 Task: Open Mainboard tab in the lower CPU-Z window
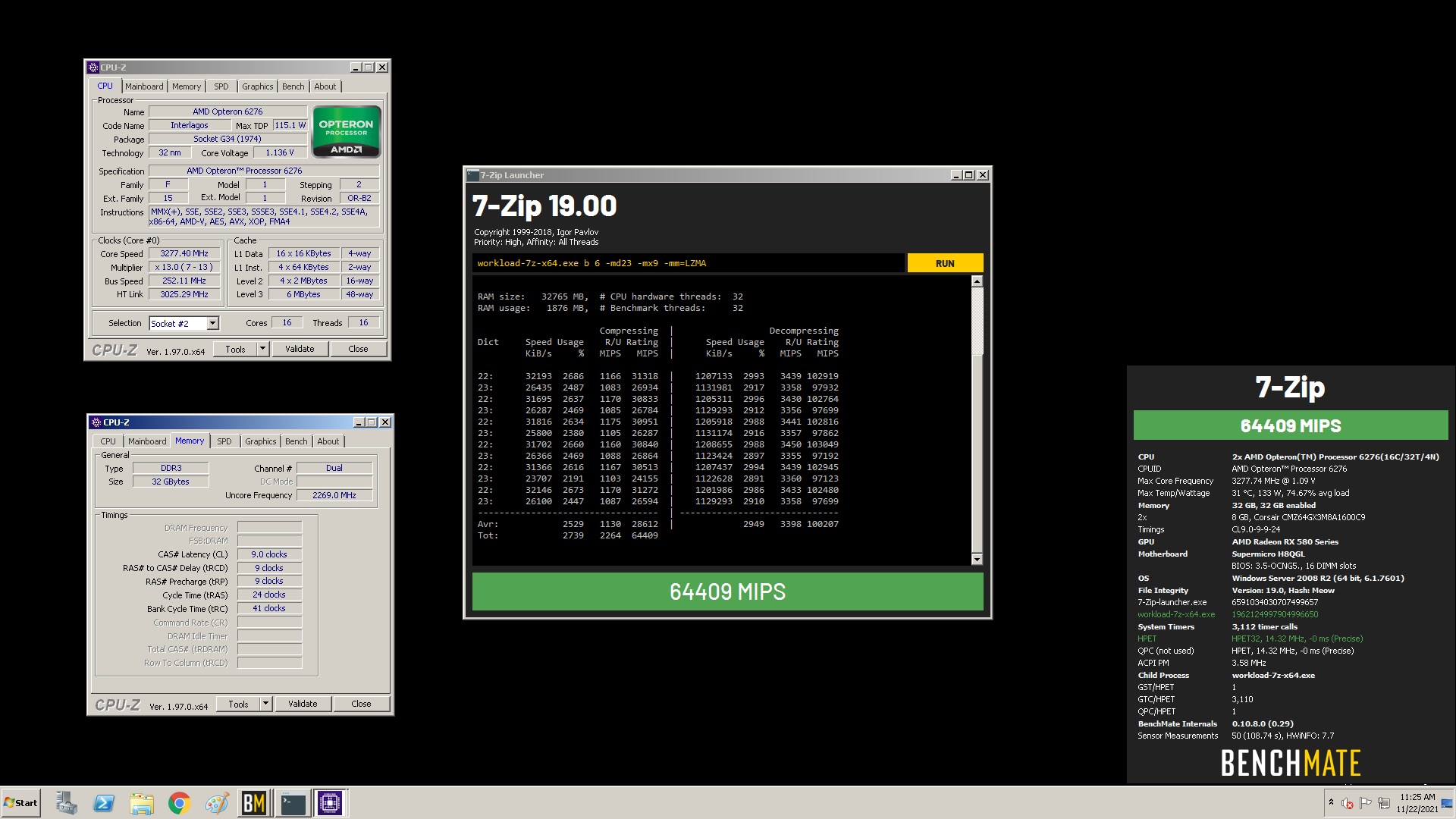coord(147,441)
